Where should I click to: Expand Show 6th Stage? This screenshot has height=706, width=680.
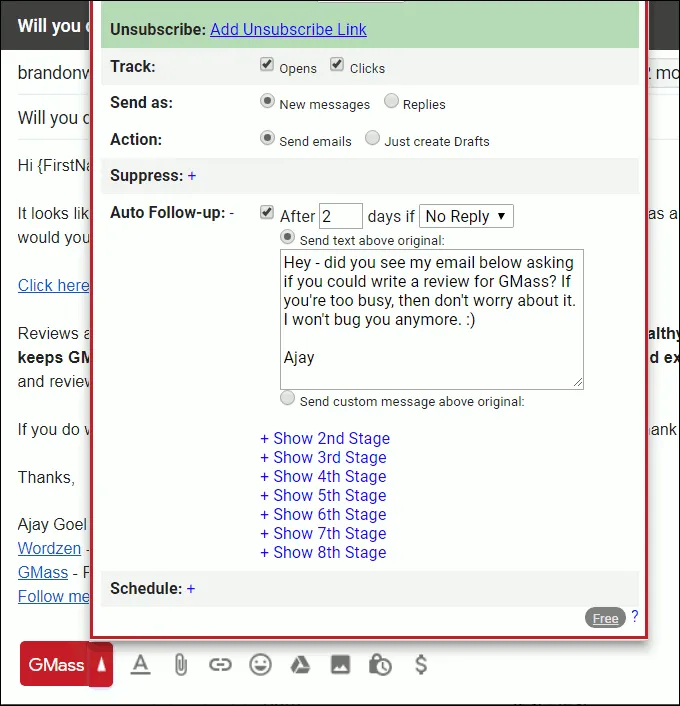click(x=323, y=514)
